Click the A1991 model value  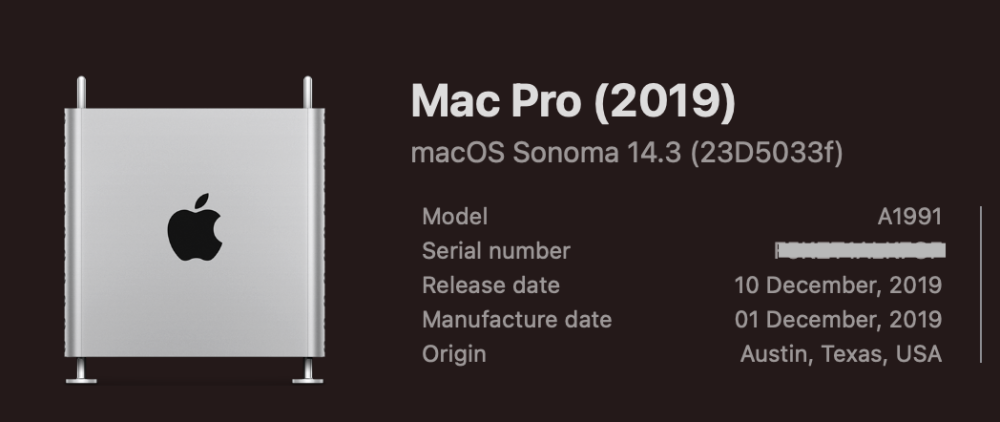(x=909, y=217)
